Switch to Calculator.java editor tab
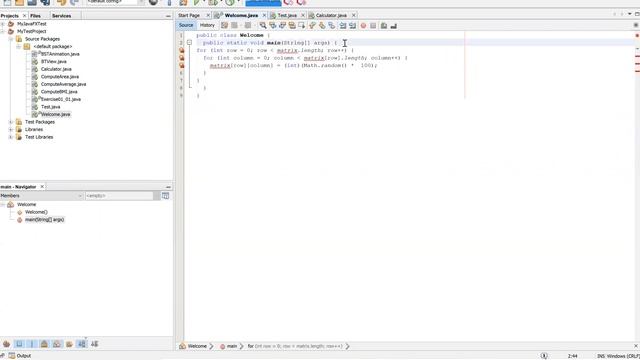The height and width of the screenshot is (360, 640). (331, 15)
